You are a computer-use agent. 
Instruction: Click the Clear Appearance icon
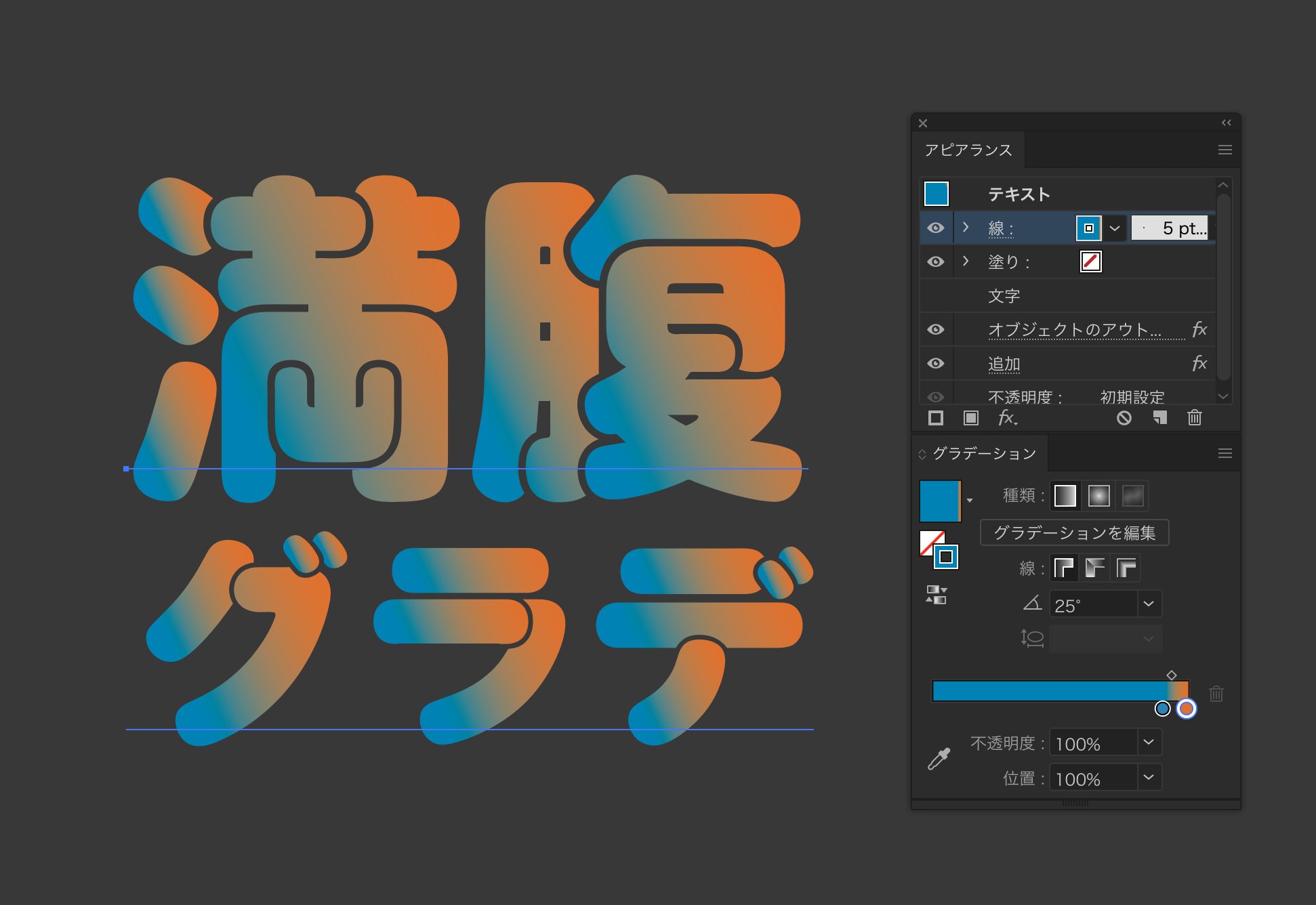click(x=1124, y=418)
